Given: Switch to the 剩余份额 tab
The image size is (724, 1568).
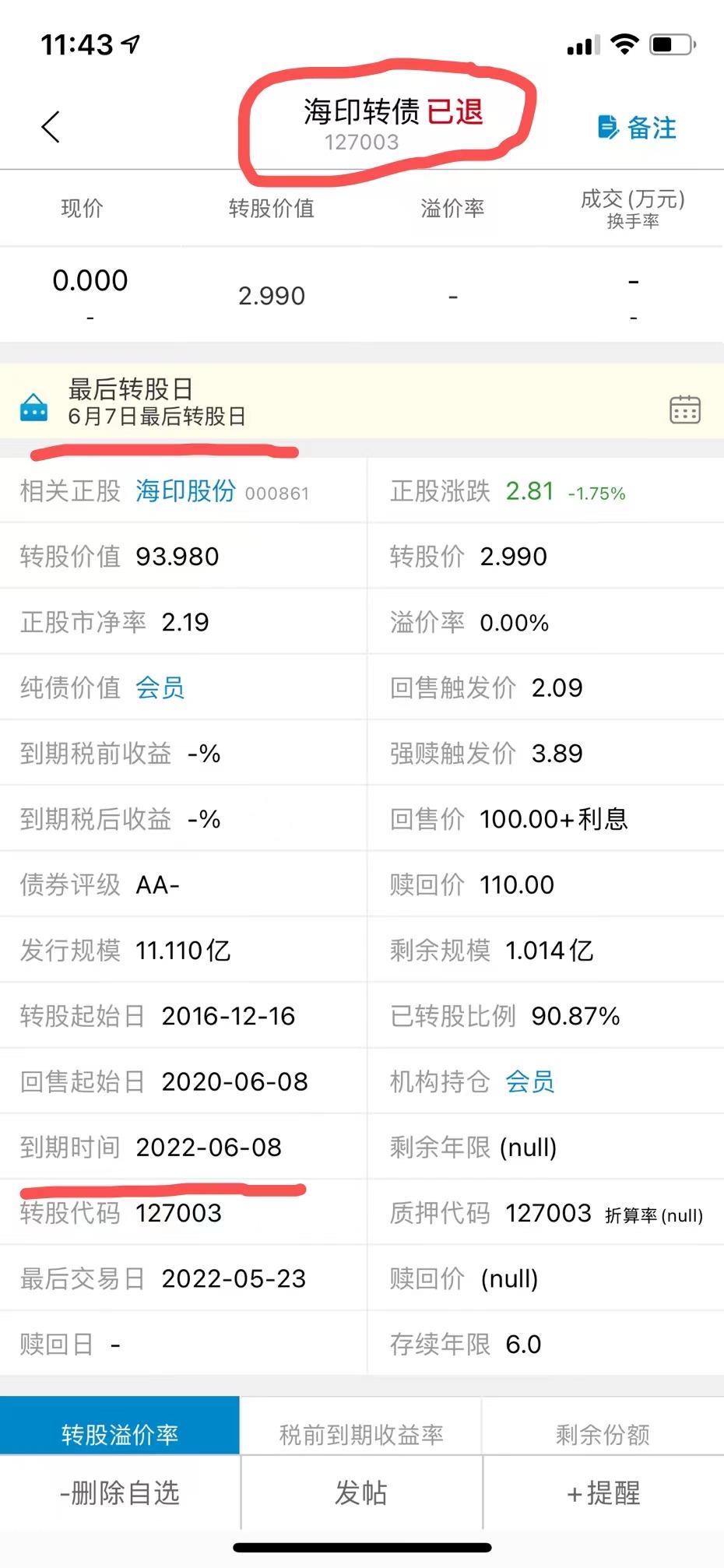Looking at the screenshot, I should (x=603, y=1433).
